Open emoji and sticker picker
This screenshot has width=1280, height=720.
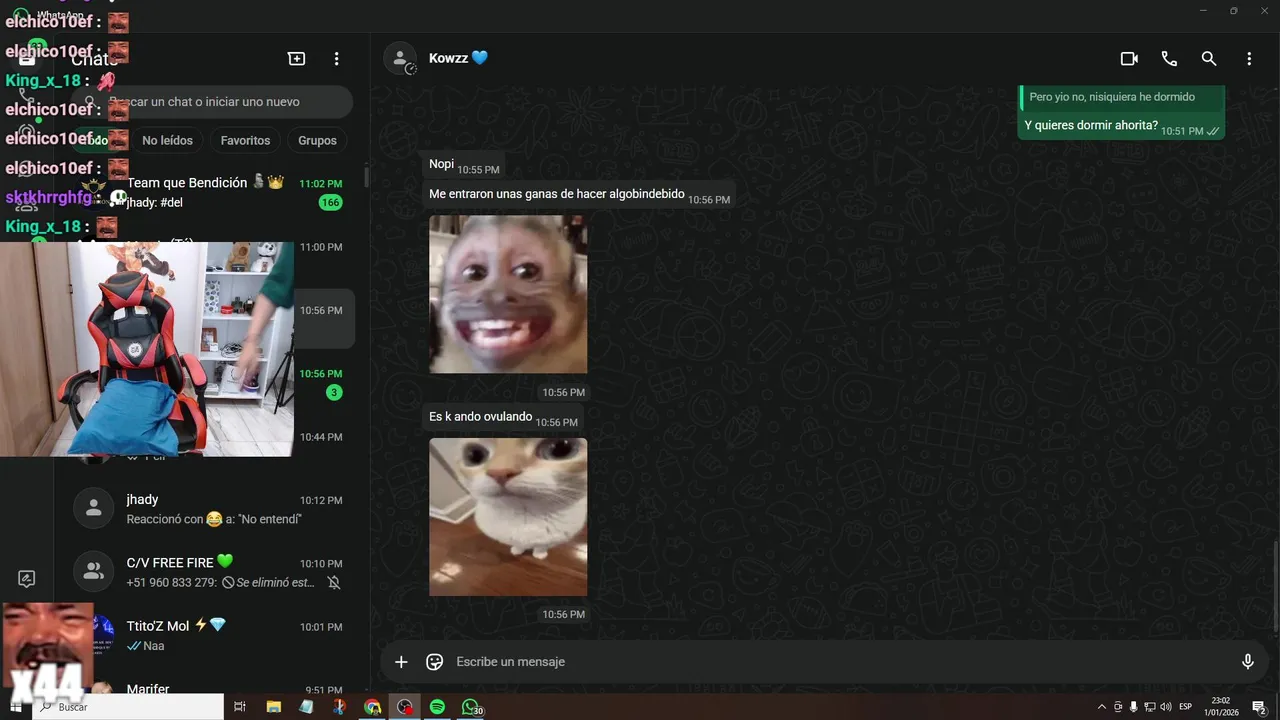click(x=434, y=662)
